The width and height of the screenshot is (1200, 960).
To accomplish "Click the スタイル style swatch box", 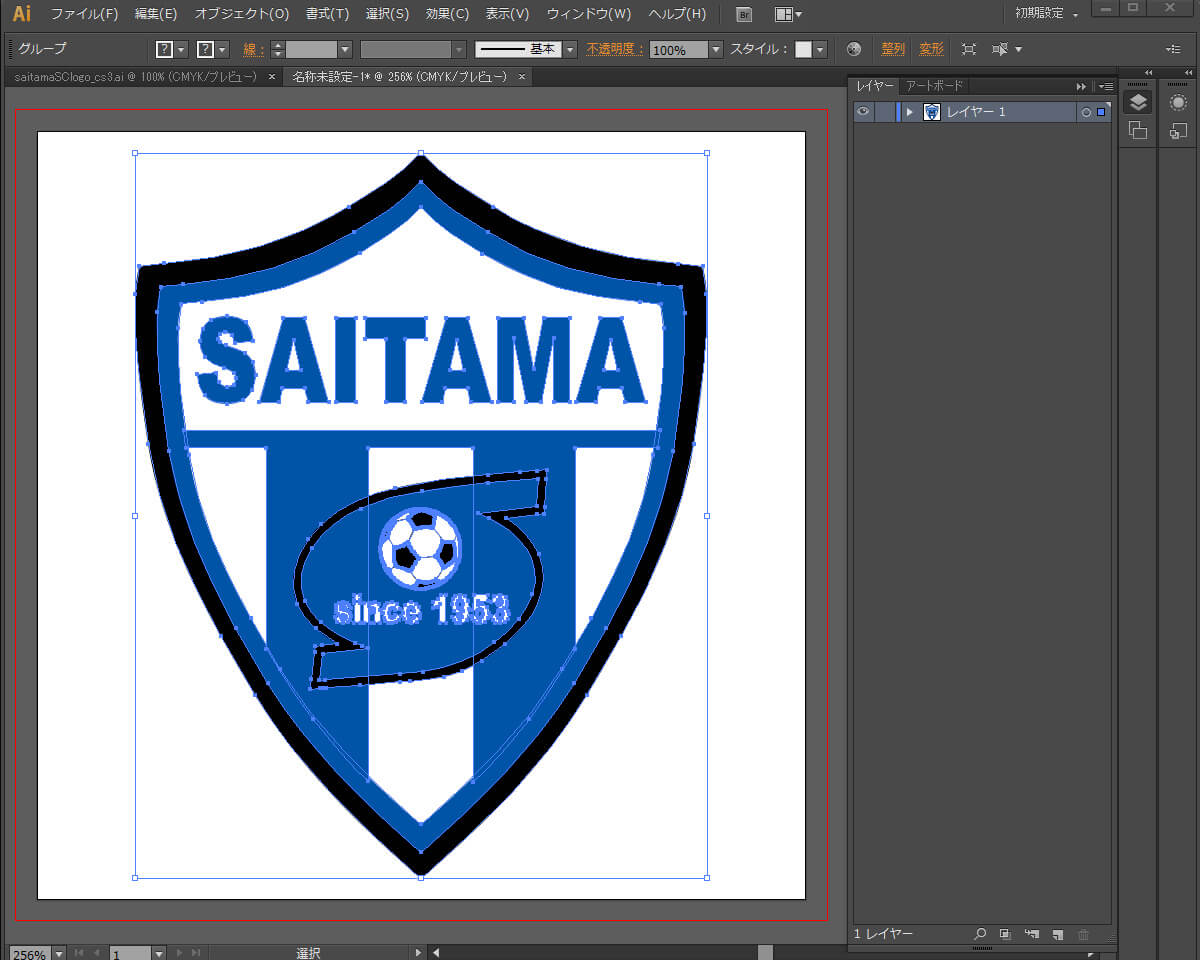I will 803,49.
